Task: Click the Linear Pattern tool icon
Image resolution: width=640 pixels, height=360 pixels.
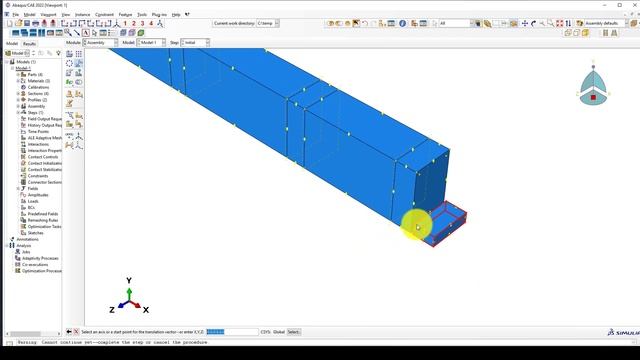Action: pos(79,54)
